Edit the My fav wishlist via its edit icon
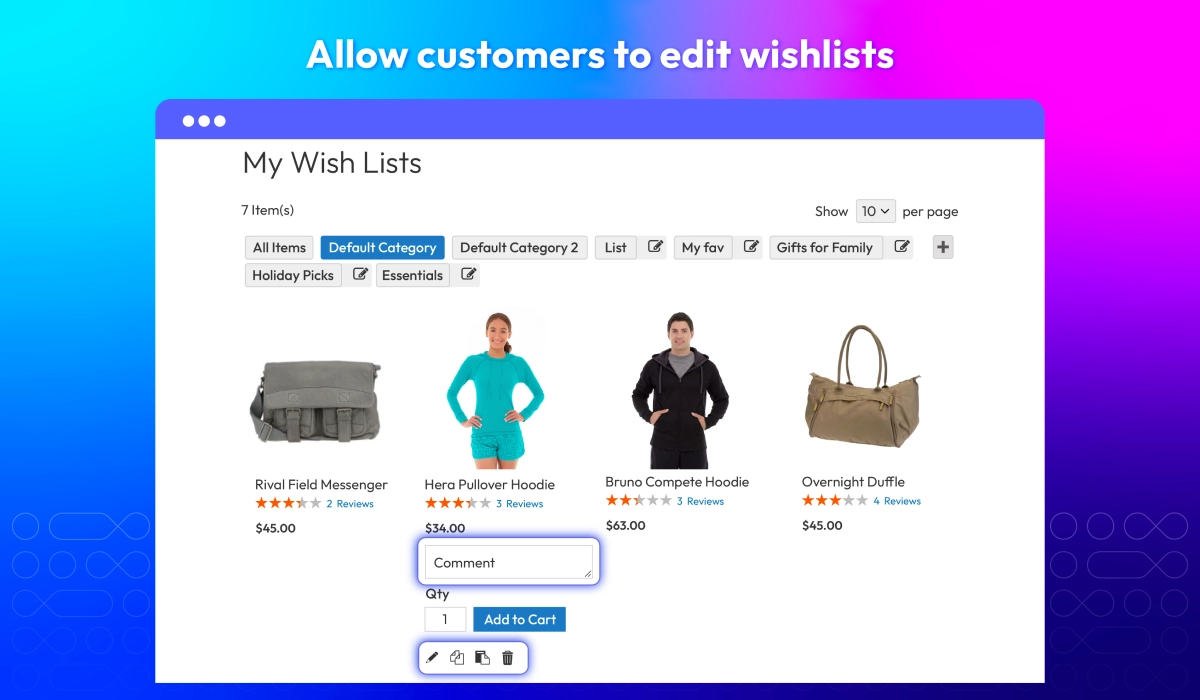 point(752,247)
